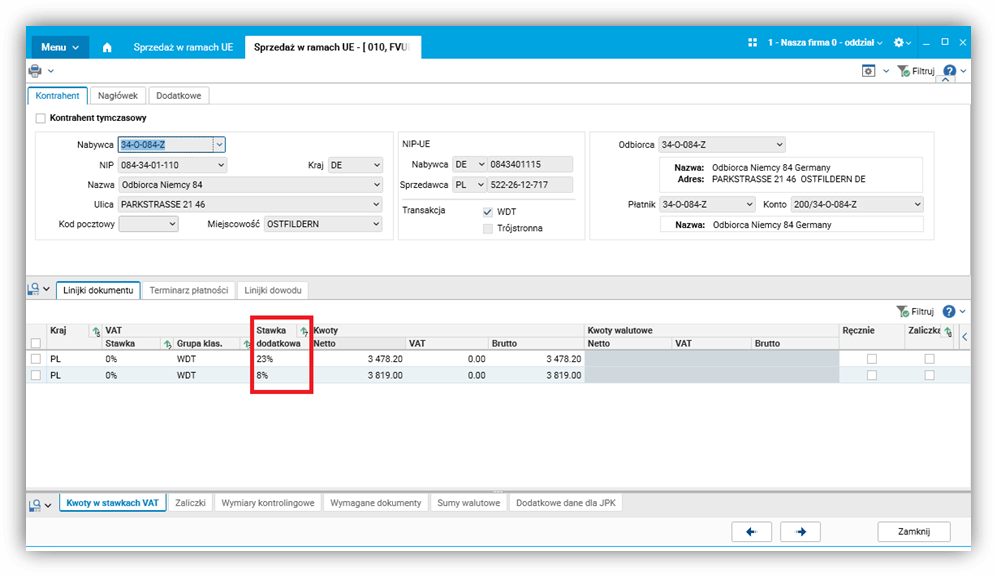Go to next document with right arrow button
Image resolution: width=996 pixels, height=576 pixels.
(x=800, y=532)
